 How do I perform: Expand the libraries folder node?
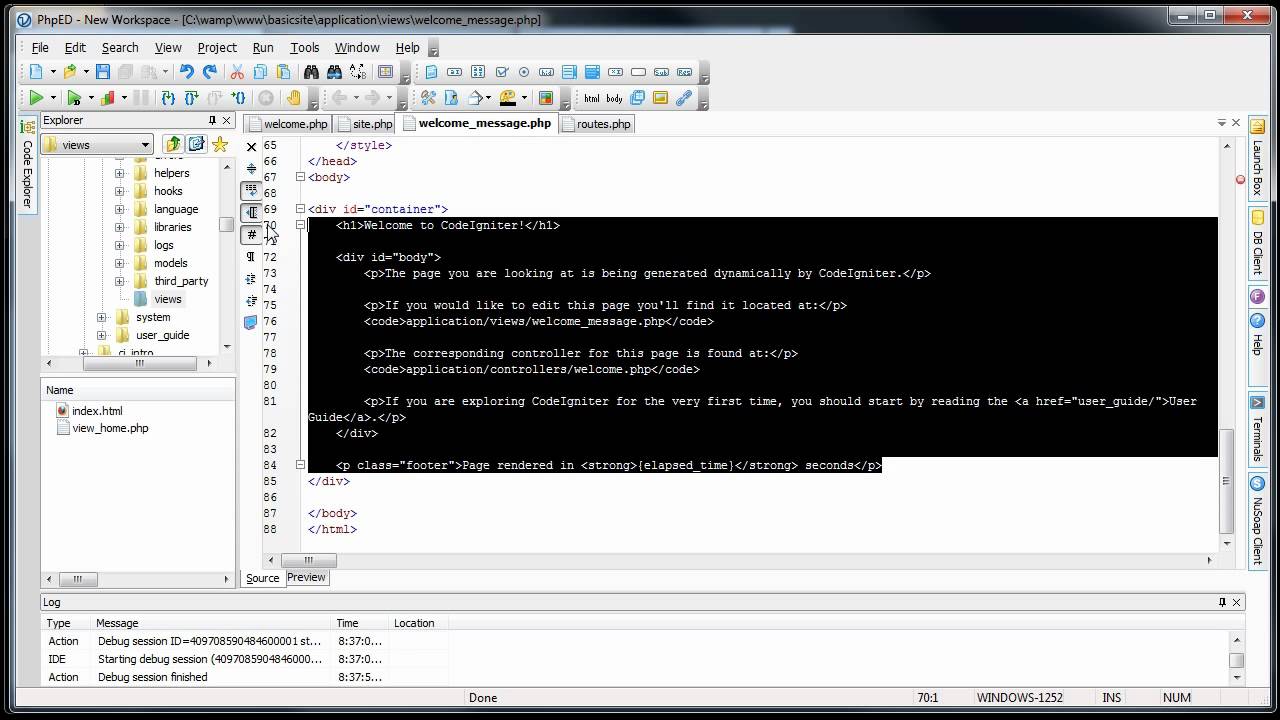point(119,227)
